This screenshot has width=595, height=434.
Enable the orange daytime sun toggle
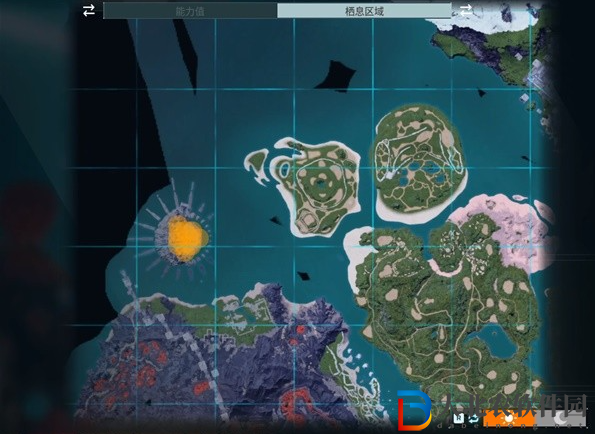tap(508, 418)
